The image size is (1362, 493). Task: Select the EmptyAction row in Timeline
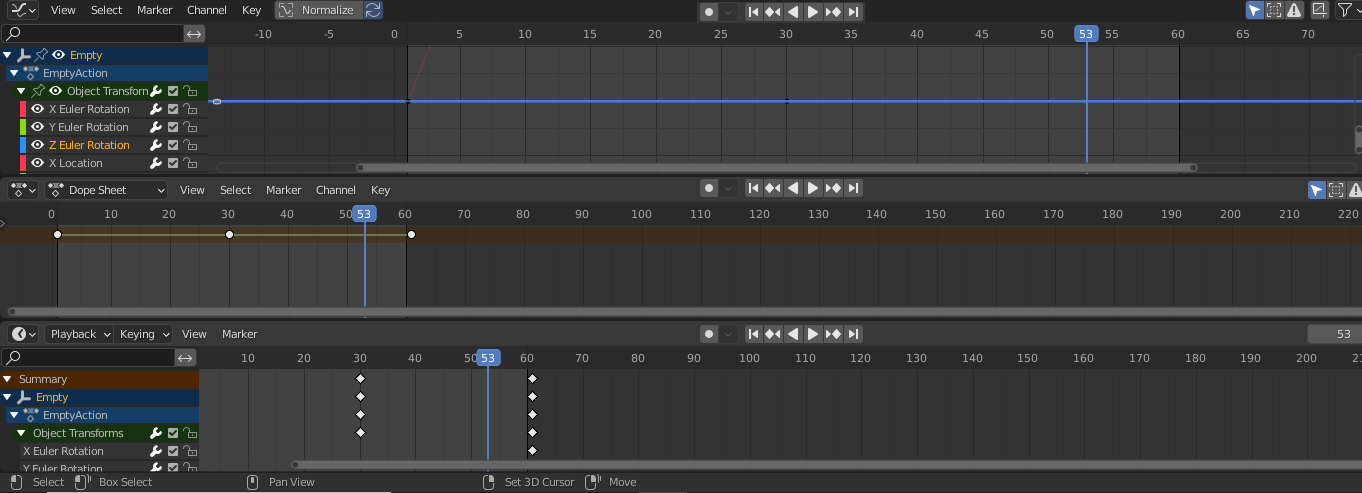(x=100, y=415)
